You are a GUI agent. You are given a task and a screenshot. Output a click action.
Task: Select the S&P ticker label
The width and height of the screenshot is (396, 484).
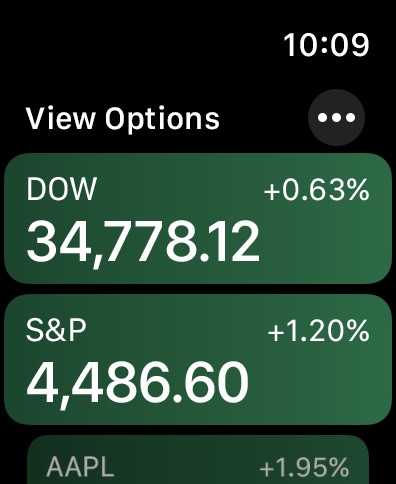[x=56, y=330]
